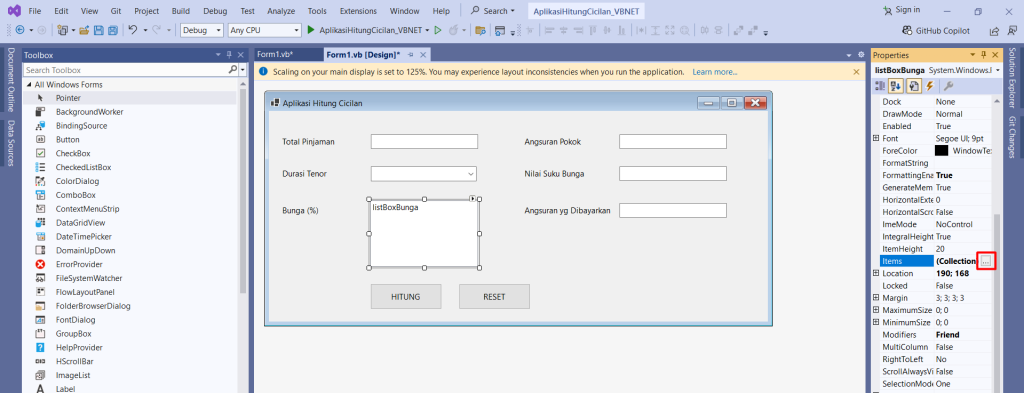
Task: Open the Learn more link in the info bar
Action: (714, 72)
